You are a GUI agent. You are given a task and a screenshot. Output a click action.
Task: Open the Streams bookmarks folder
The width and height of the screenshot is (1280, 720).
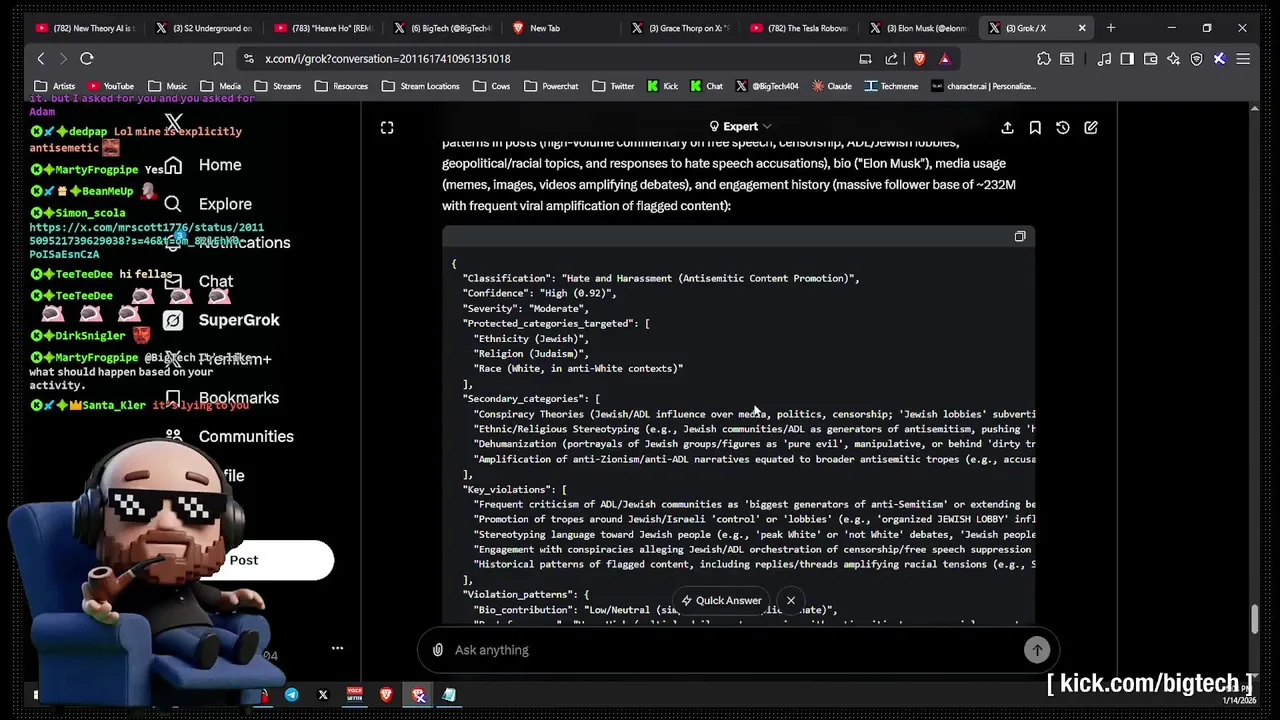point(277,86)
